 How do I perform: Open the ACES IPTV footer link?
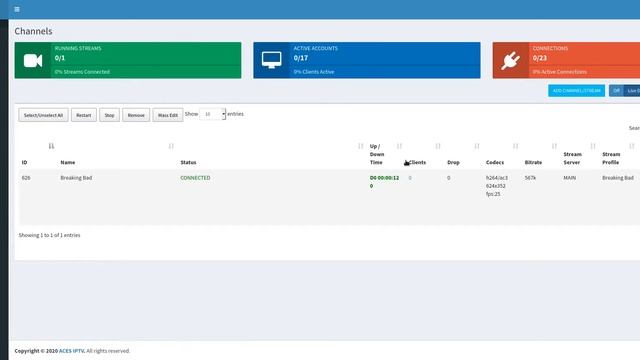click(x=71, y=351)
